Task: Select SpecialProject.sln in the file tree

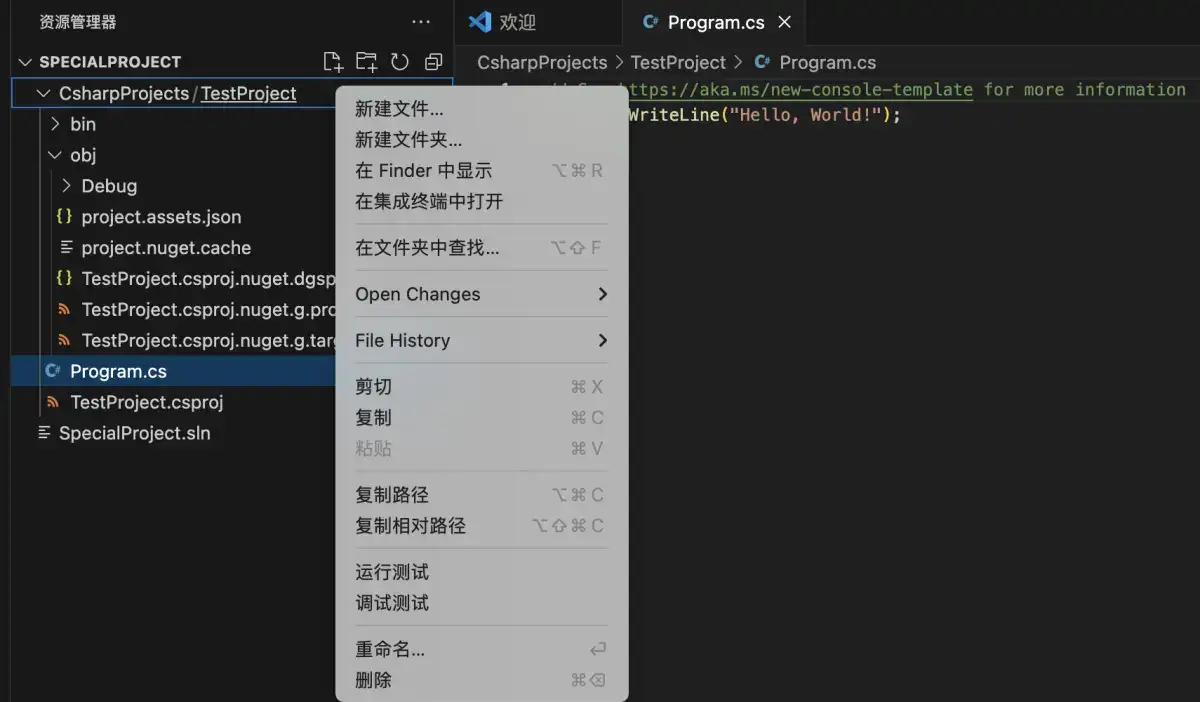Action: (134, 433)
